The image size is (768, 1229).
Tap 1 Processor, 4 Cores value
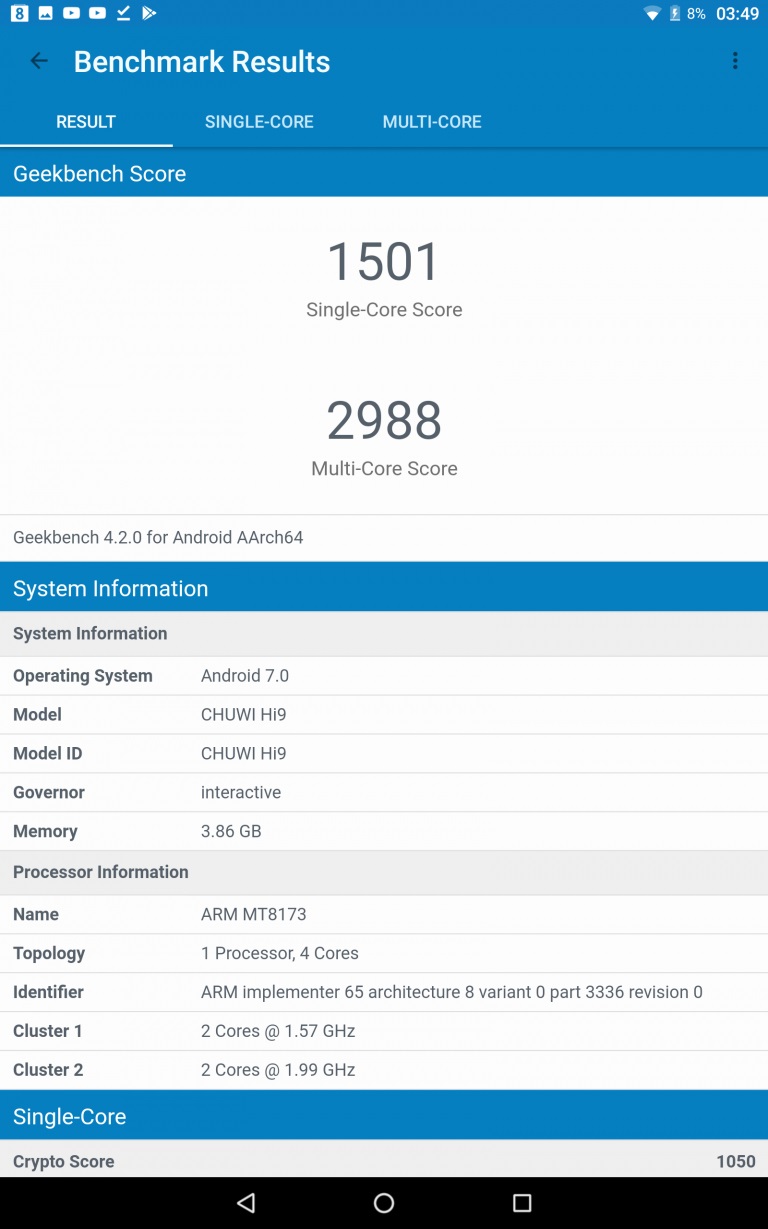coord(280,954)
